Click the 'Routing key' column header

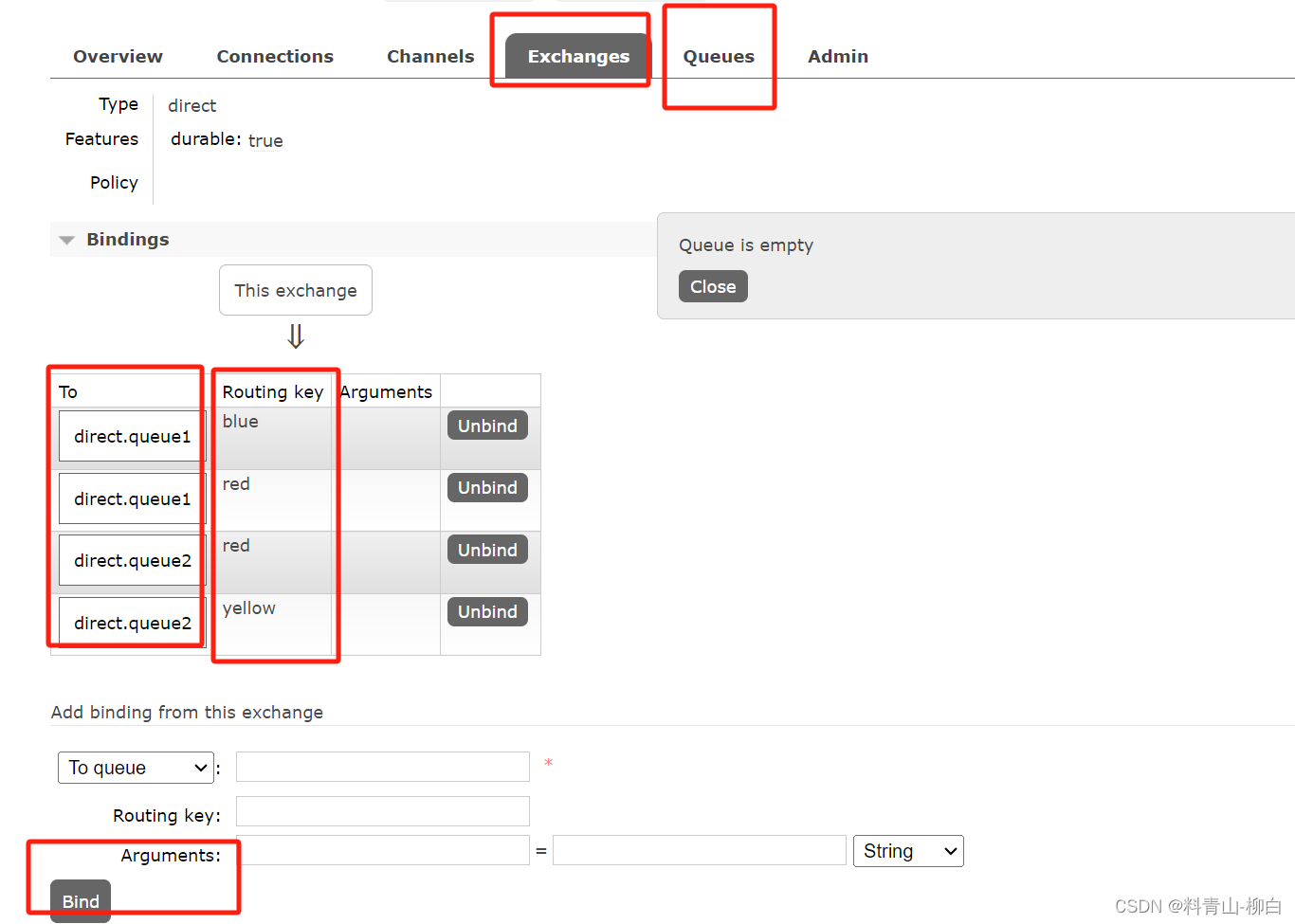pyautogui.click(x=273, y=392)
